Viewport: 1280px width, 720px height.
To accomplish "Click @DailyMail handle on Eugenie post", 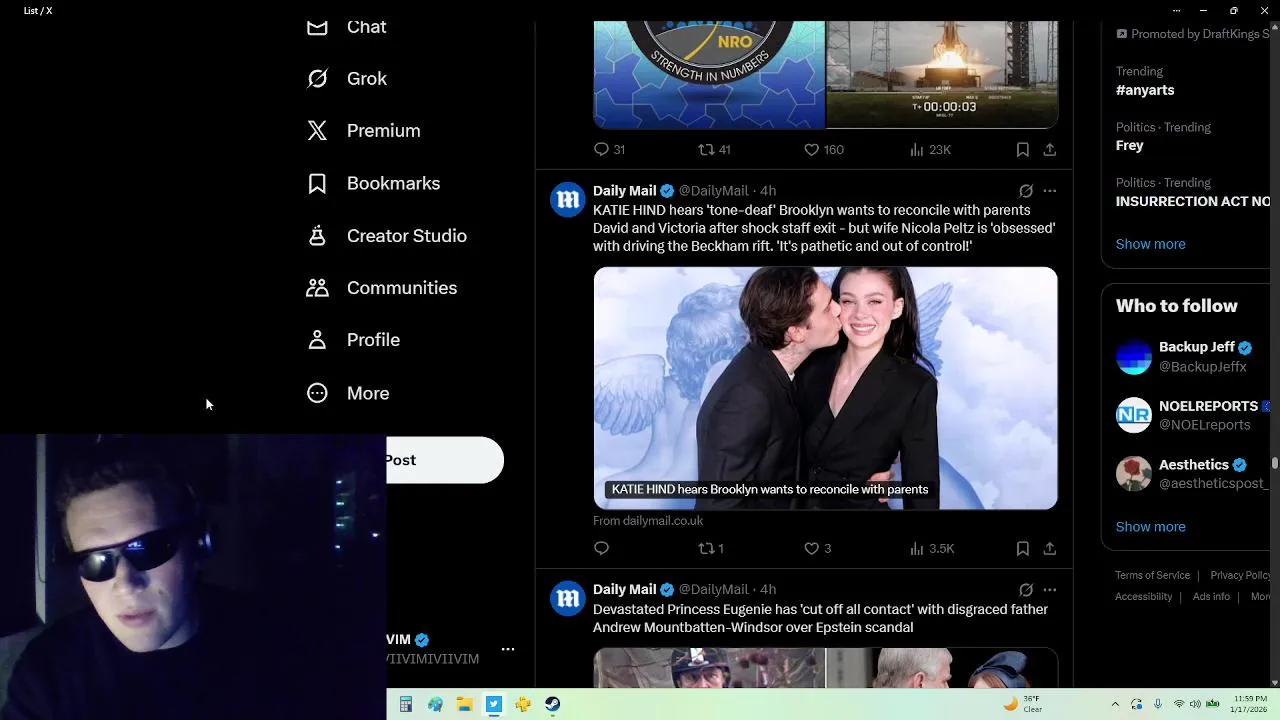I will pyautogui.click(x=714, y=589).
